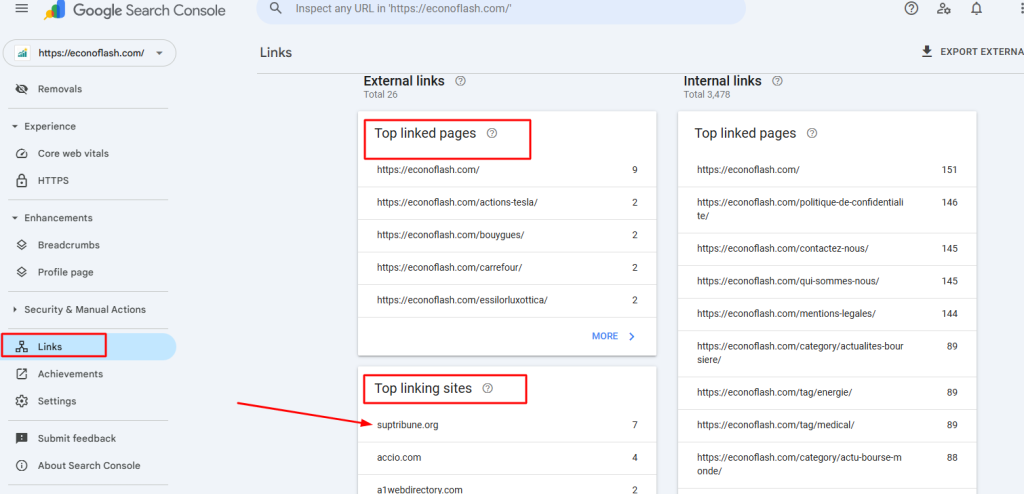This screenshot has height=494, width=1024.
Task: Click the MORE chevron arrow
Action: 632,336
